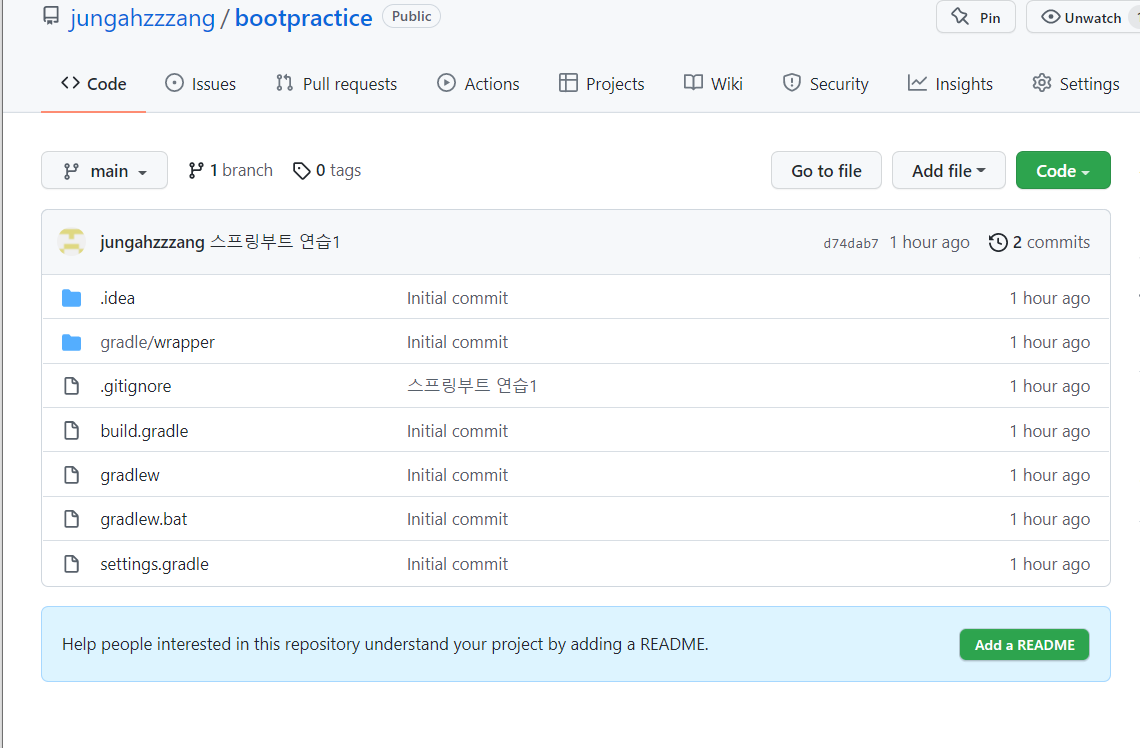Open the .gitignore file
The width and height of the screenshot is (1140, 748).
click(x=136, y=386)
